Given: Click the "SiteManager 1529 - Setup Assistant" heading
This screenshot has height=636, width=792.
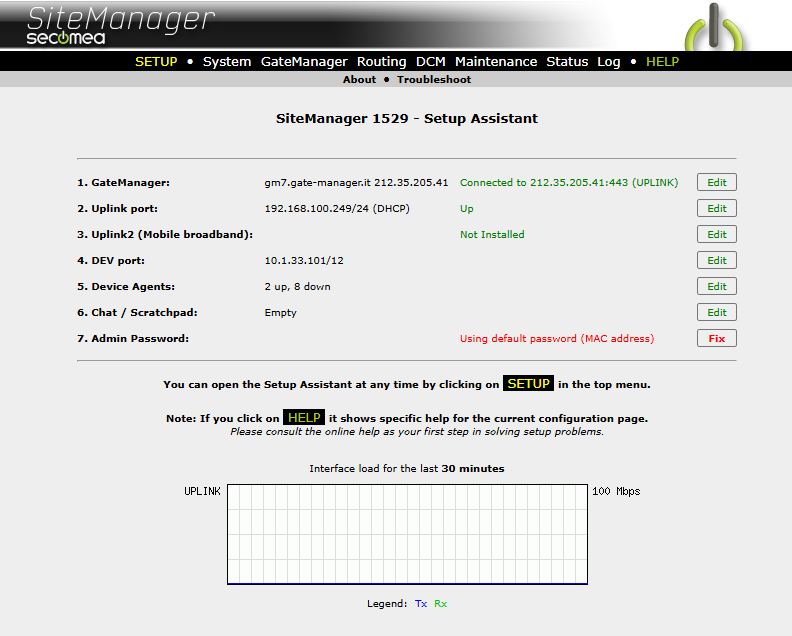Looking at the screenshot, I should point(407,118).
